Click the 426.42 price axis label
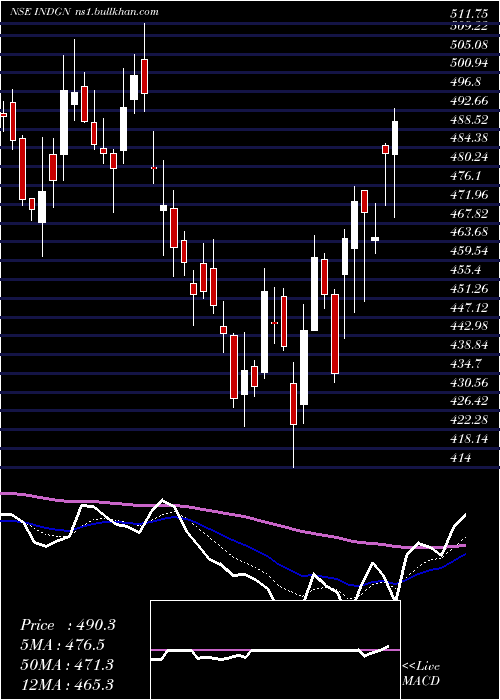The image size is (500, 700). 469,401
